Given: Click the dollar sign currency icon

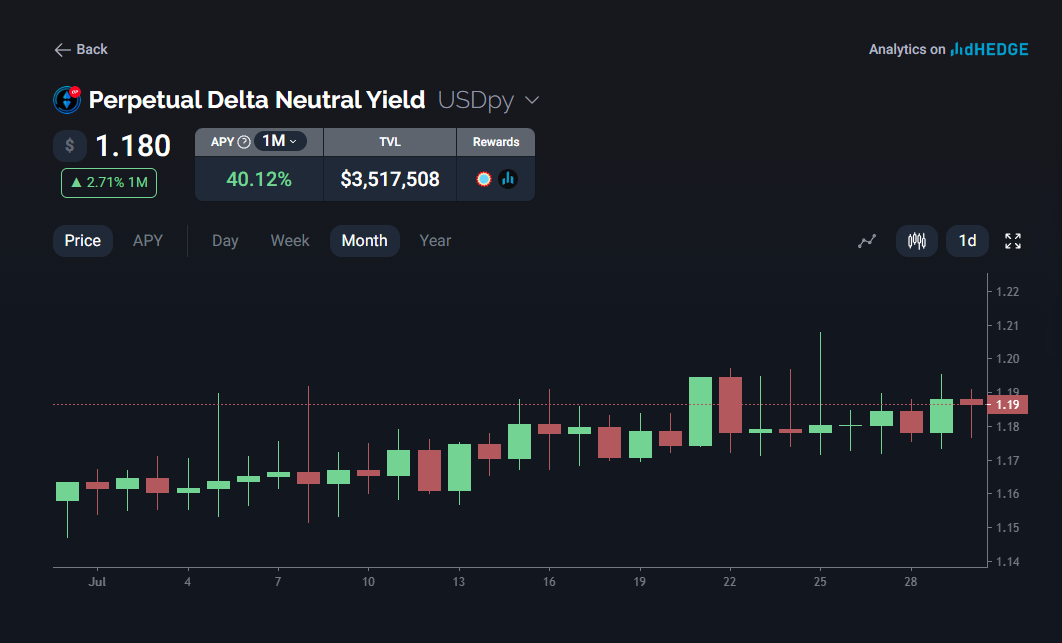Looking at the screenshot, I should point(70,146).
